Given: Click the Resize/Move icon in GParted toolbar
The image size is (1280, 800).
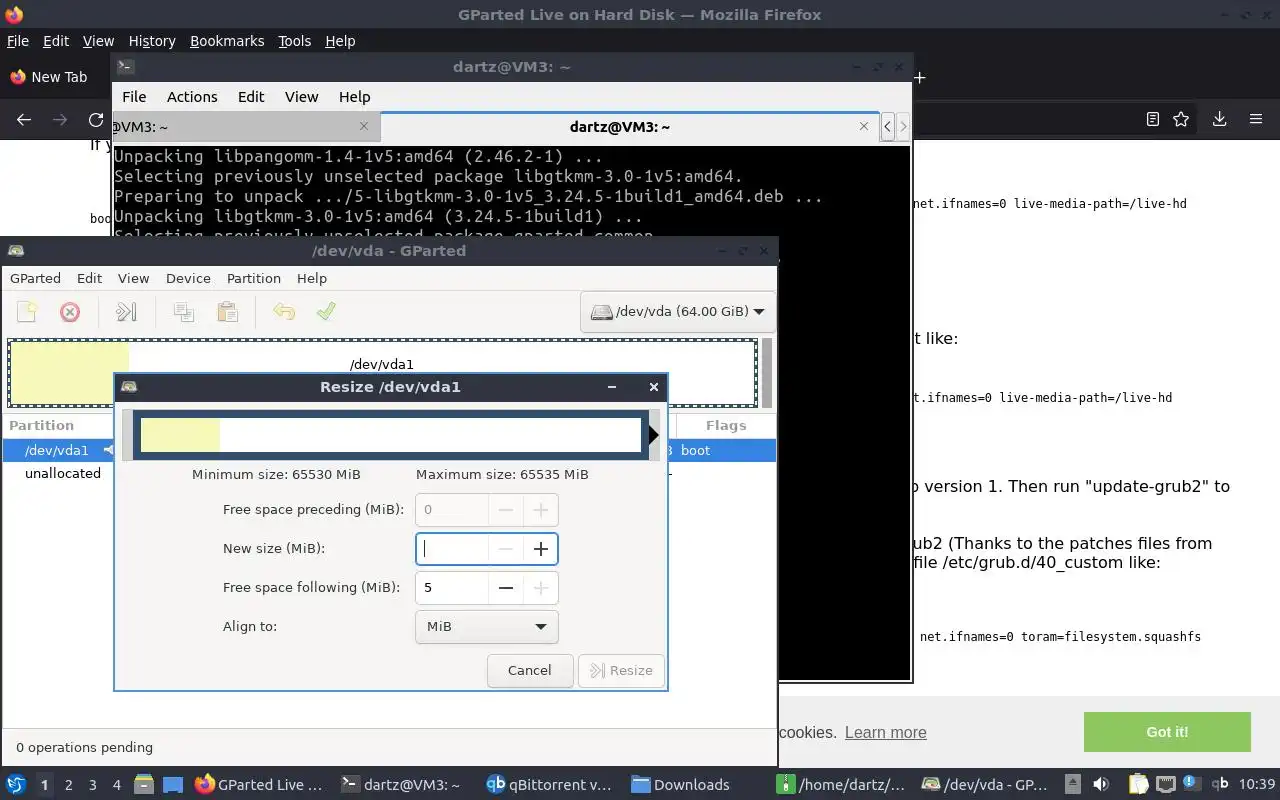Looking at the screenshot, I should 126,312.
